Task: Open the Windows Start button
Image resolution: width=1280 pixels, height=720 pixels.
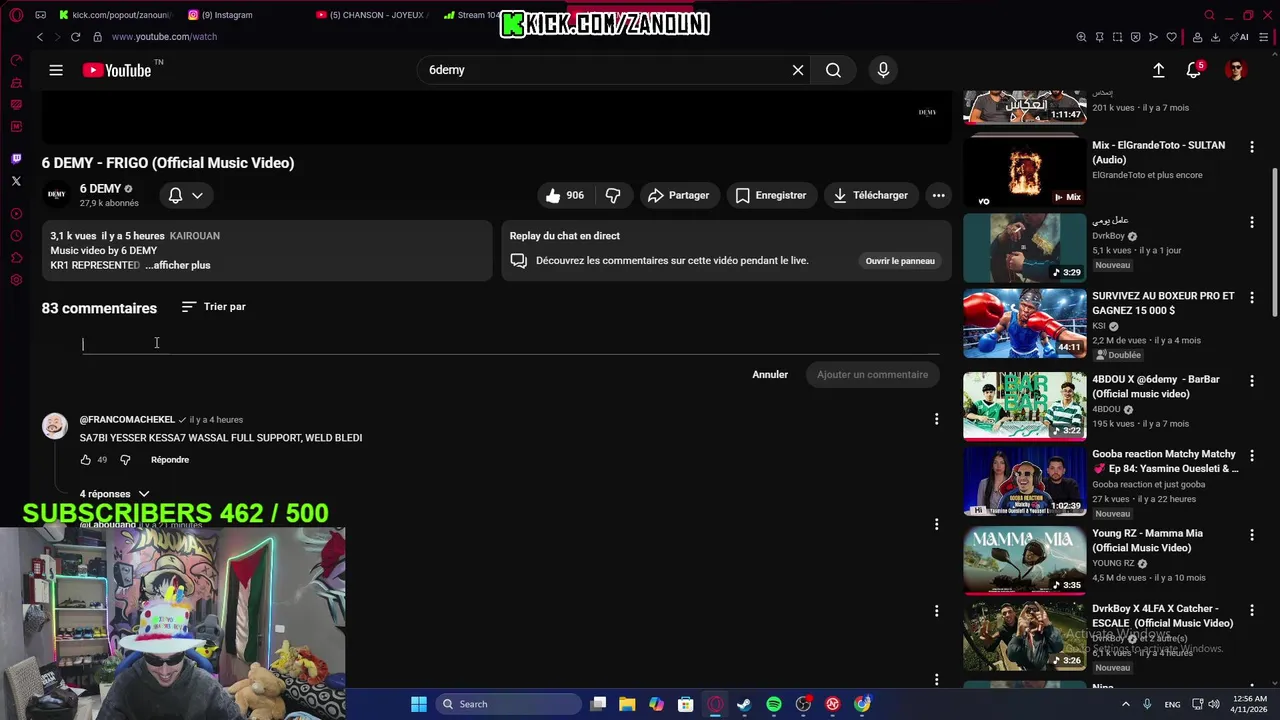Action: click(x=419, y=704)
